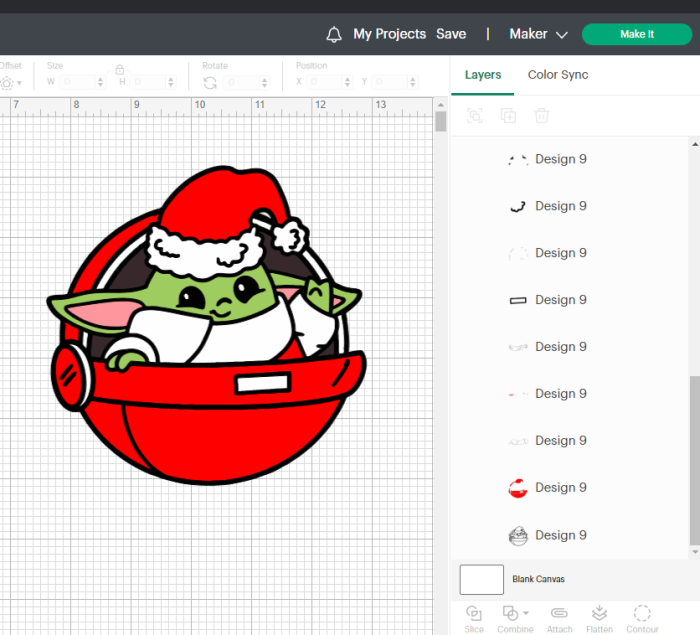Click the Layers panel scrollbar thumb
700x635 pixels.
[x=695, y=460]
